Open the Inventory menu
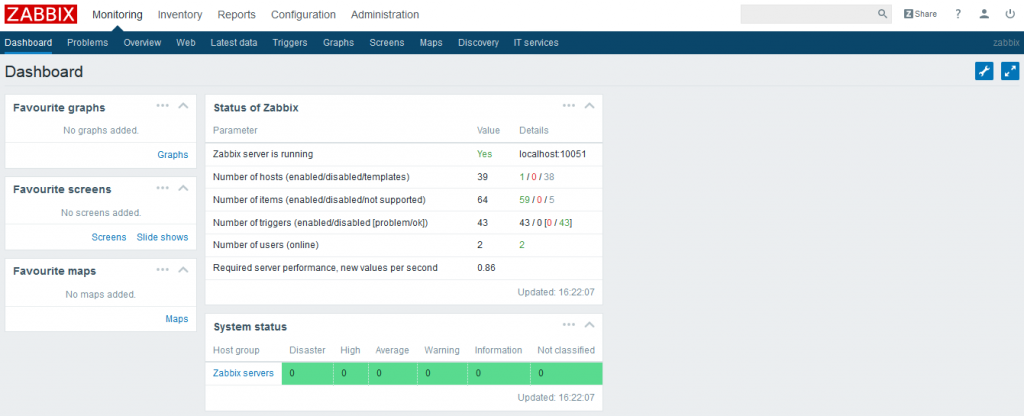1024x416 pixels. click(180, 14)
